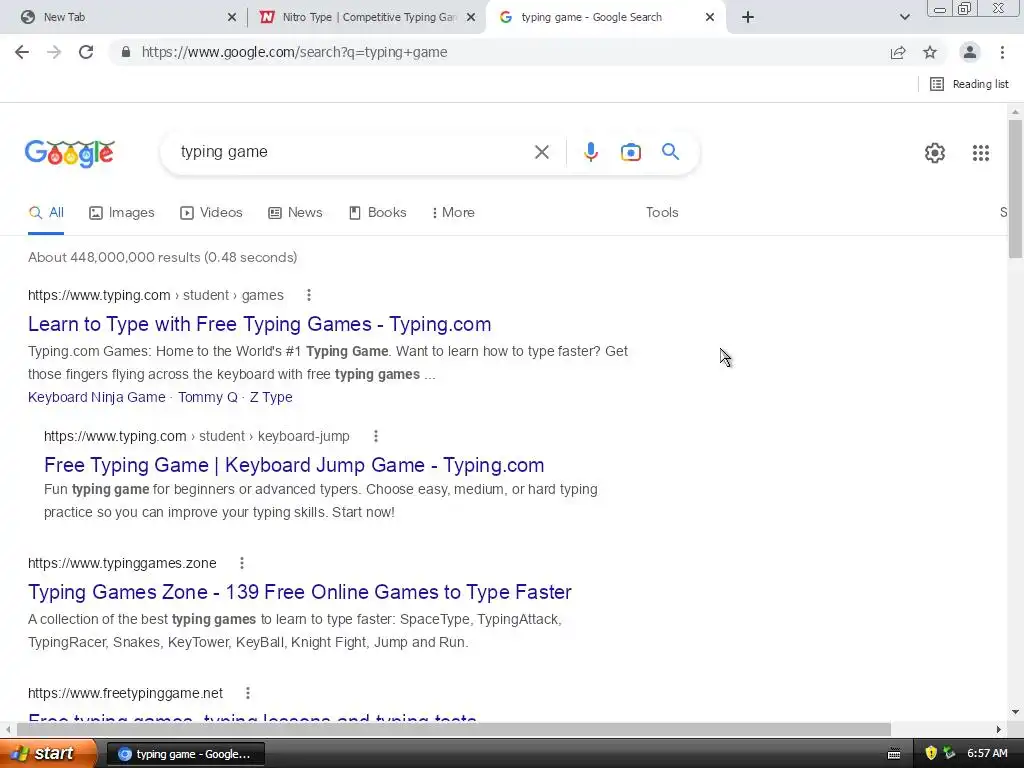Click the scroll down arrow

(x=1015, y=712)
